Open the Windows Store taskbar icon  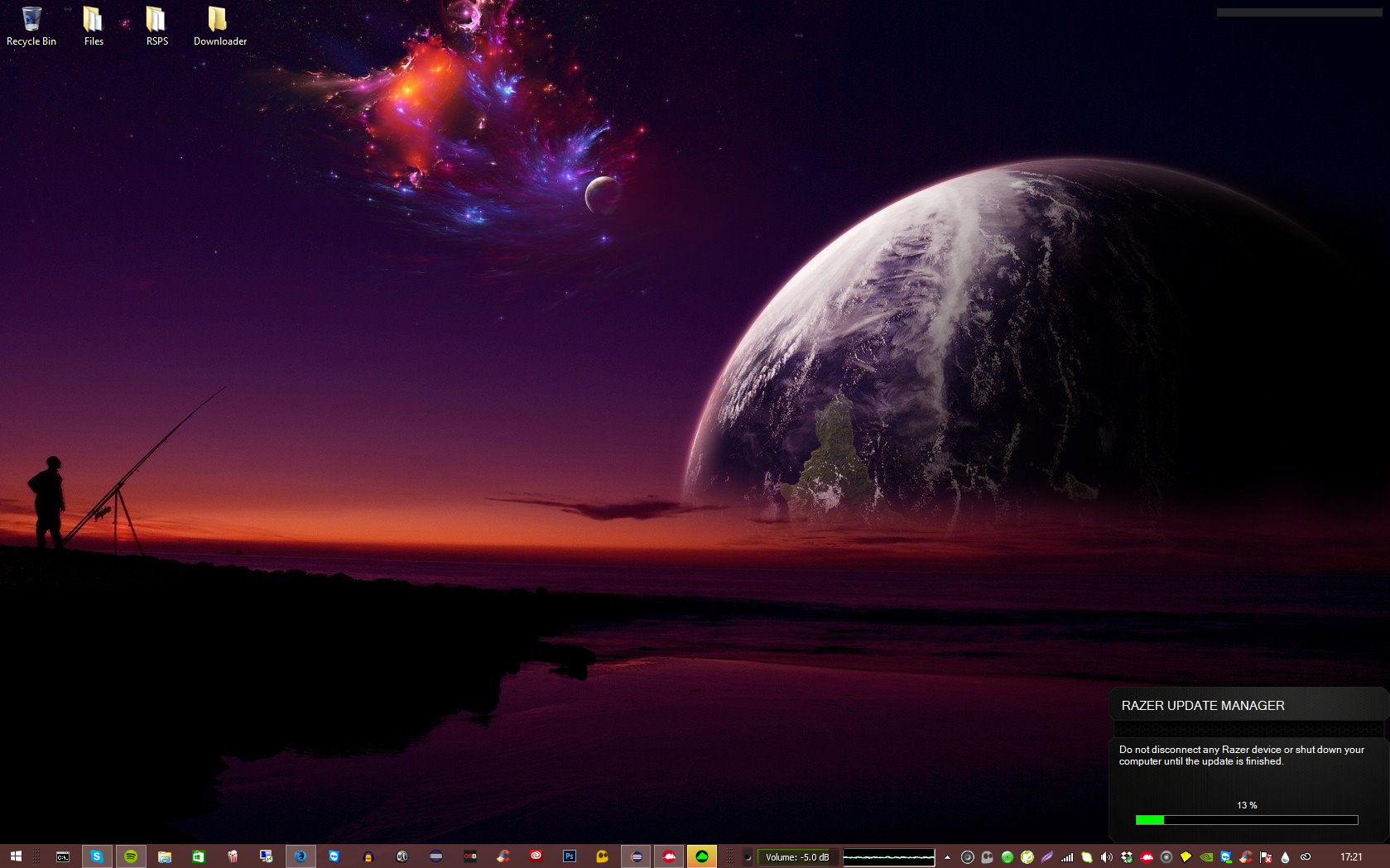pyautogui.click(x=199, y=856)
